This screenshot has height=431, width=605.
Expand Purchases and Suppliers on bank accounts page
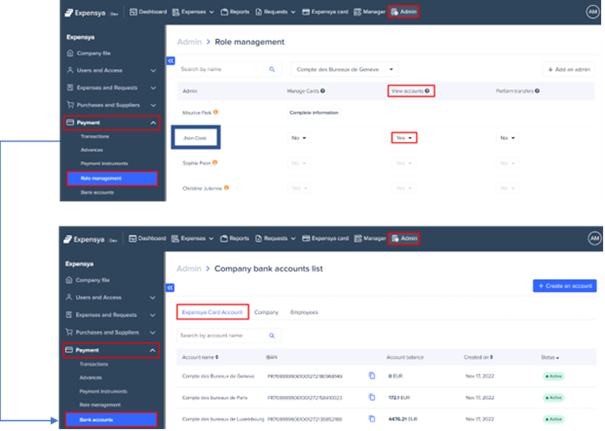coord(110,333)
